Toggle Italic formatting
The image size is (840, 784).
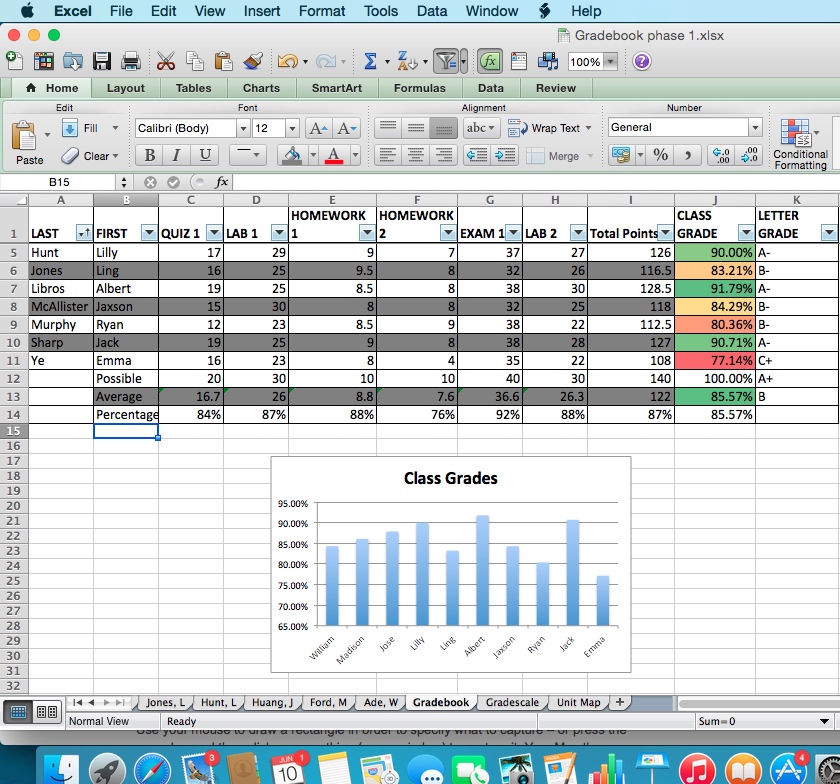[x=177, y=155]
